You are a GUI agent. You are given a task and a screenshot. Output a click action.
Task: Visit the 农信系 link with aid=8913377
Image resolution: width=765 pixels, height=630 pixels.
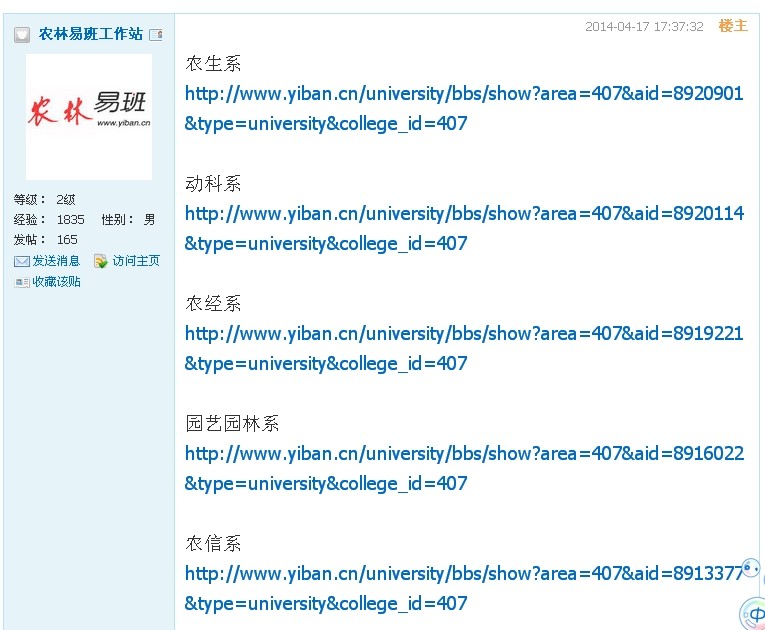tap(464, 574)
